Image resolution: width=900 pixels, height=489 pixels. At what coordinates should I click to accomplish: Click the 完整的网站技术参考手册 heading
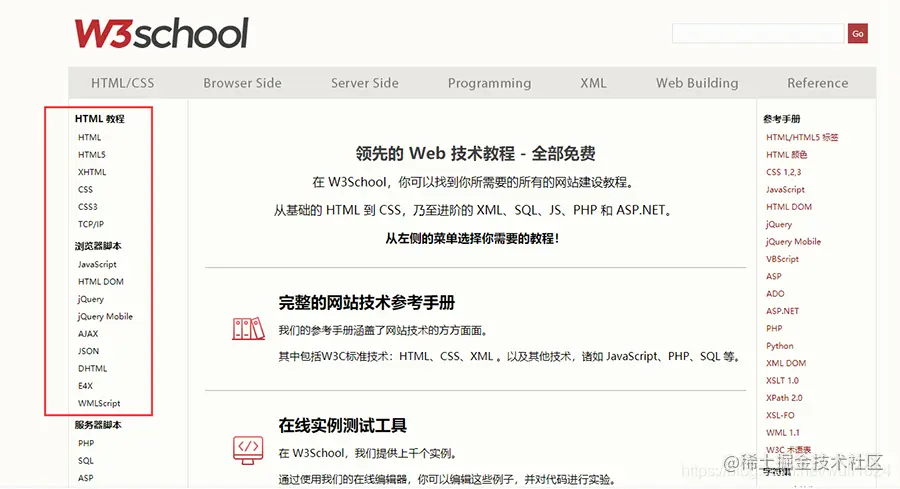point(366,302)
